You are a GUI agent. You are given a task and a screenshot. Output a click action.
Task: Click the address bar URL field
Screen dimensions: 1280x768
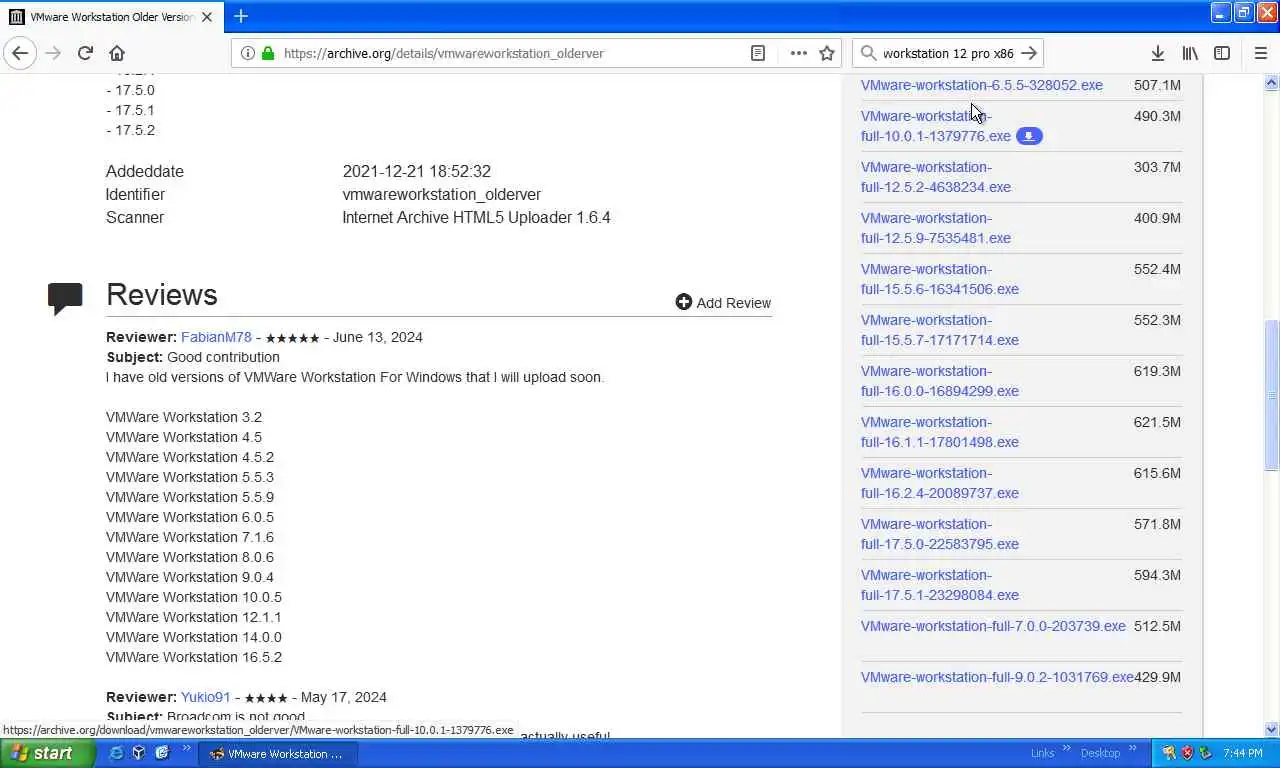[510, 53]
